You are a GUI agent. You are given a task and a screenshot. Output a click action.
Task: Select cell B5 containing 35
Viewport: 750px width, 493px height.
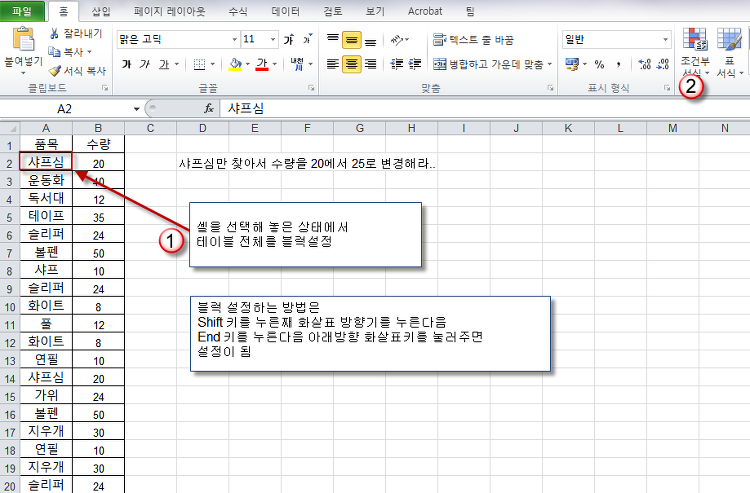tap(99, 217)
